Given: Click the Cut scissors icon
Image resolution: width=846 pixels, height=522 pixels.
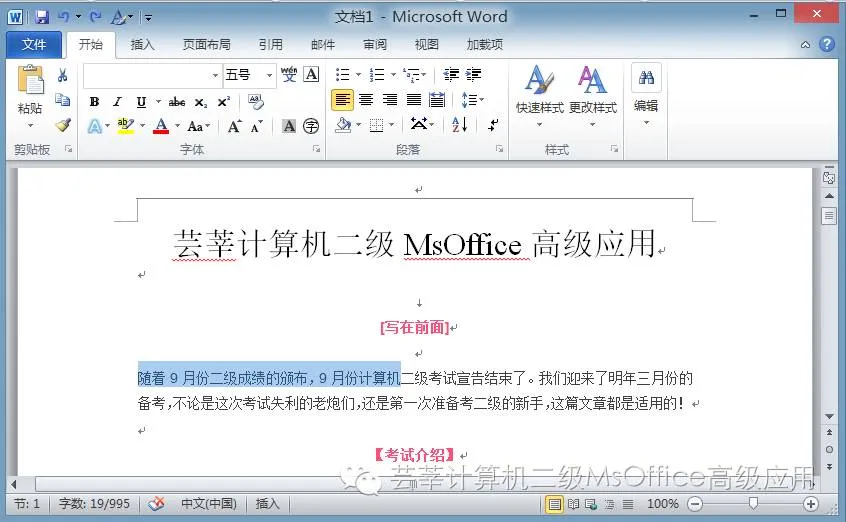Looking at the screenshot, I should coord(63,75).
